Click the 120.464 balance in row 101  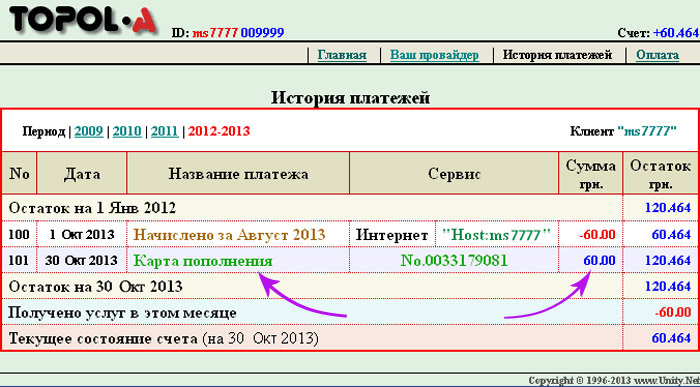point(668,260)
